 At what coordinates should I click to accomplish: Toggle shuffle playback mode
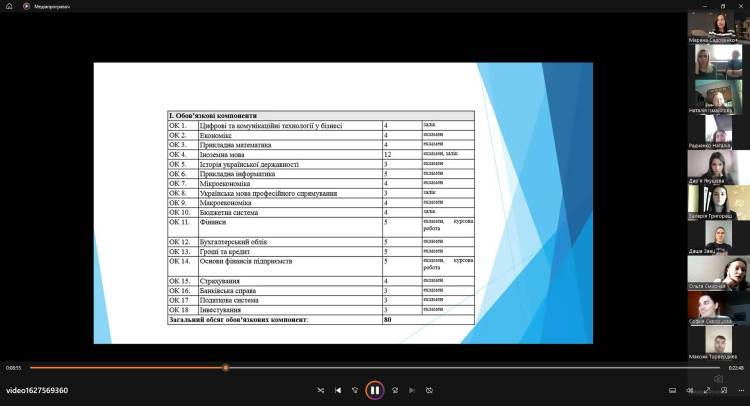[320, 390]
